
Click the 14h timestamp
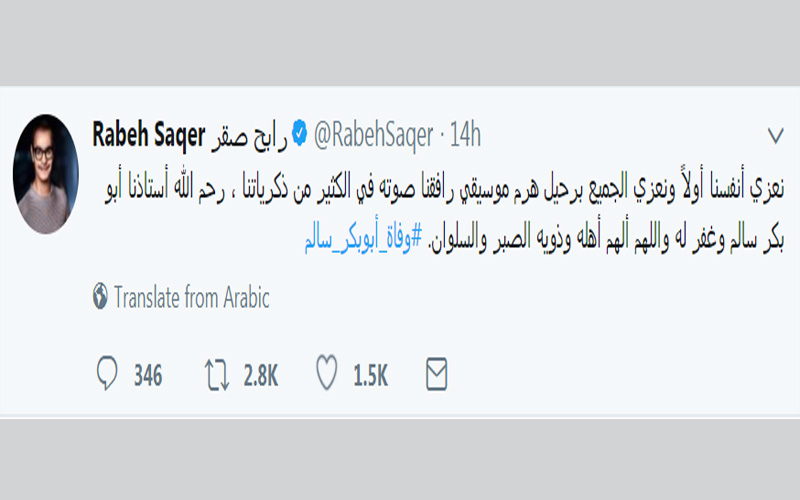pyautogui.click(x=465, y=134)
